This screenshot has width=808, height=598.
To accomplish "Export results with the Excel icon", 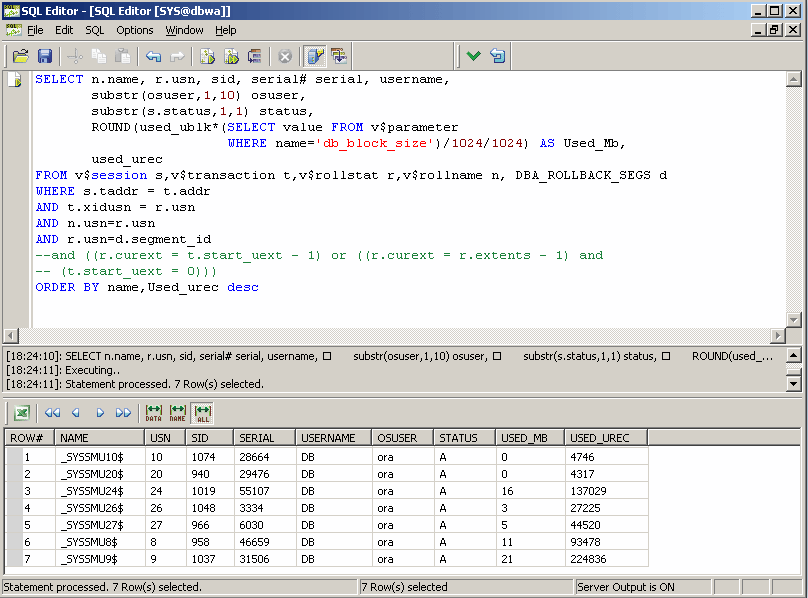I will point(21,412).
